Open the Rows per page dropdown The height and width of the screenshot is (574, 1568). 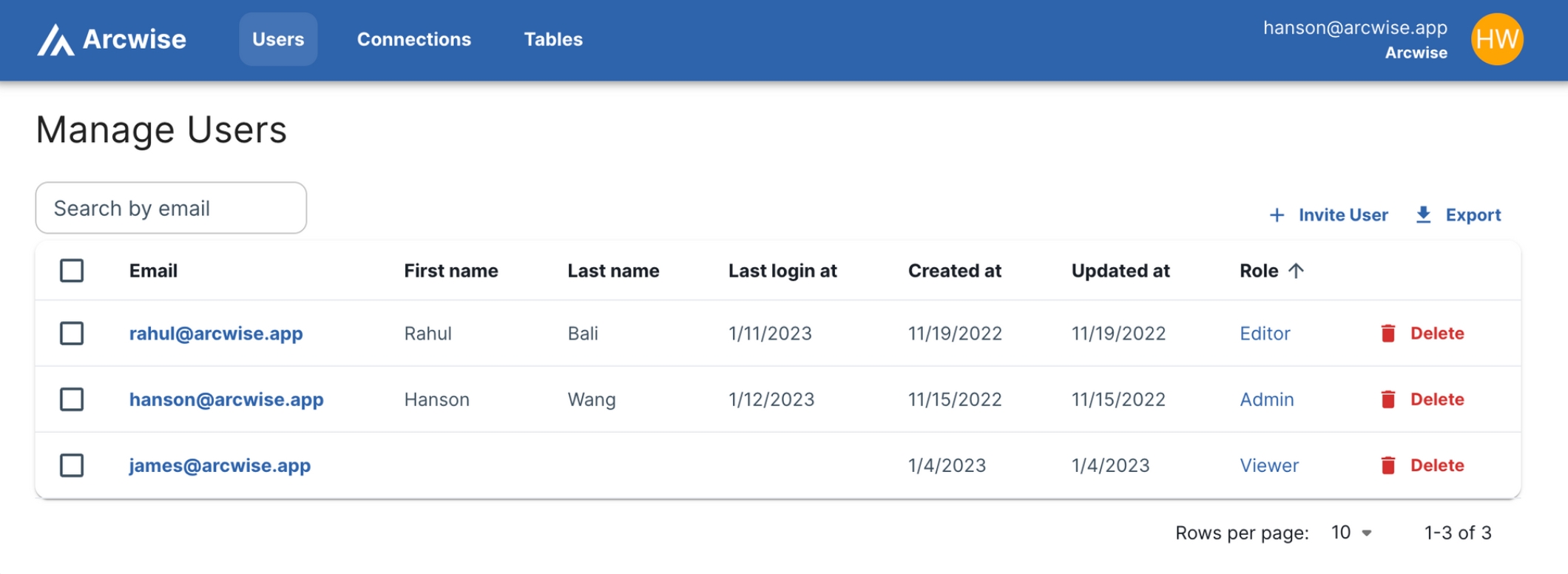pyautogui.click(x=1351, y=533)
